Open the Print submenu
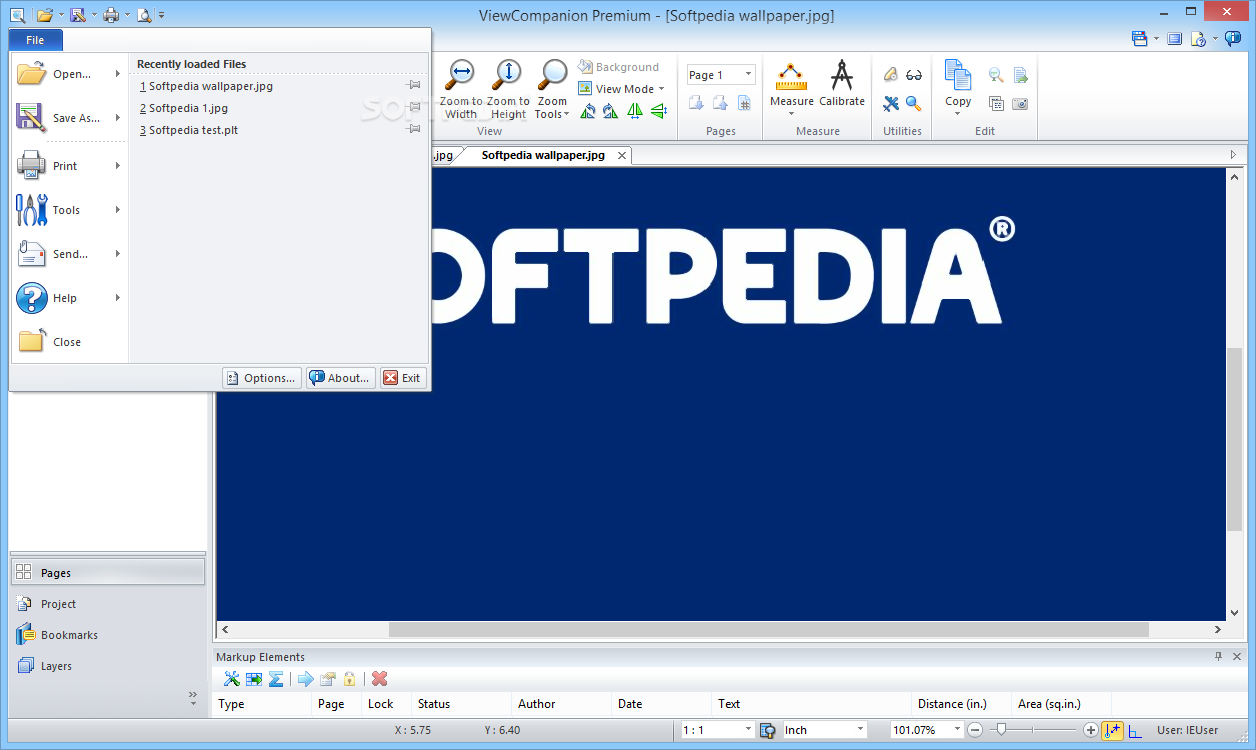Viewport: 1256px width, 750px height. click(69, 166)
